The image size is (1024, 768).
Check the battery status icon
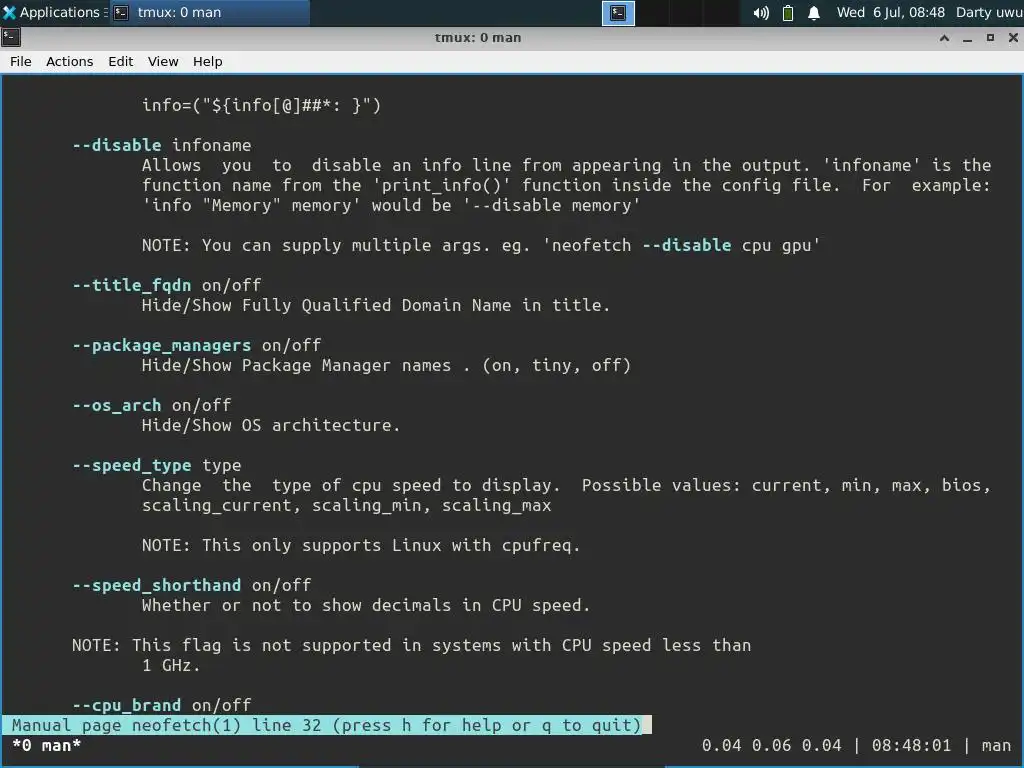click(788, 12)
